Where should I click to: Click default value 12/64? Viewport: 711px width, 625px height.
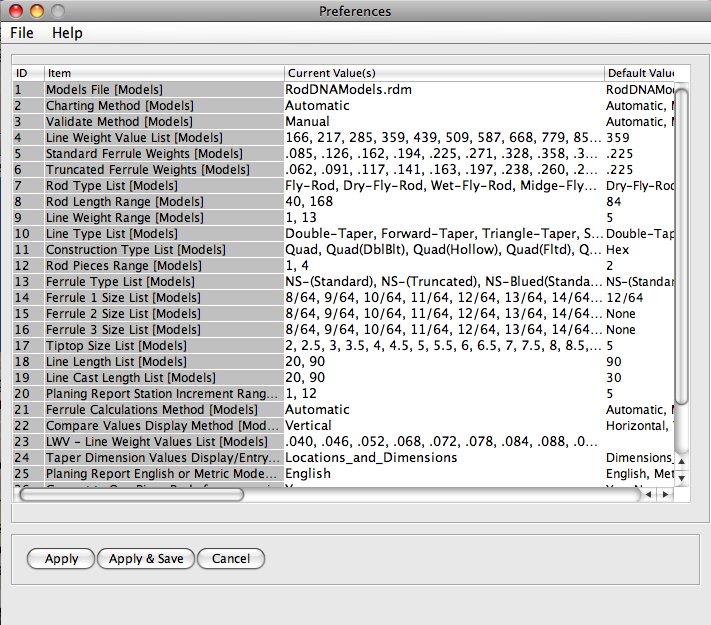click(x=639, y=298)
